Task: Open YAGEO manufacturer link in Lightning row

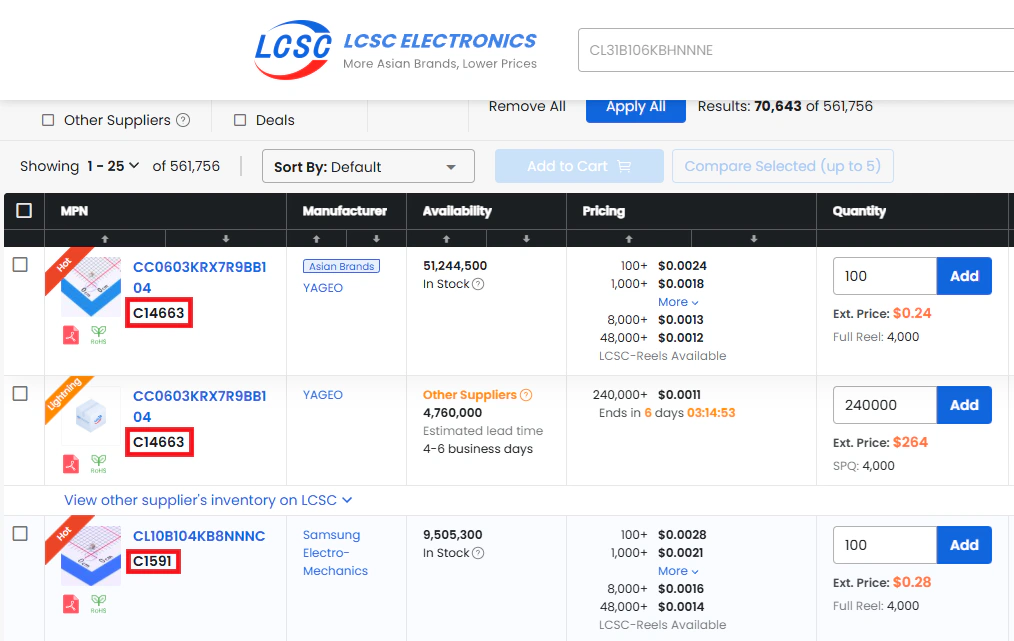Action: [x=323, y=395]
